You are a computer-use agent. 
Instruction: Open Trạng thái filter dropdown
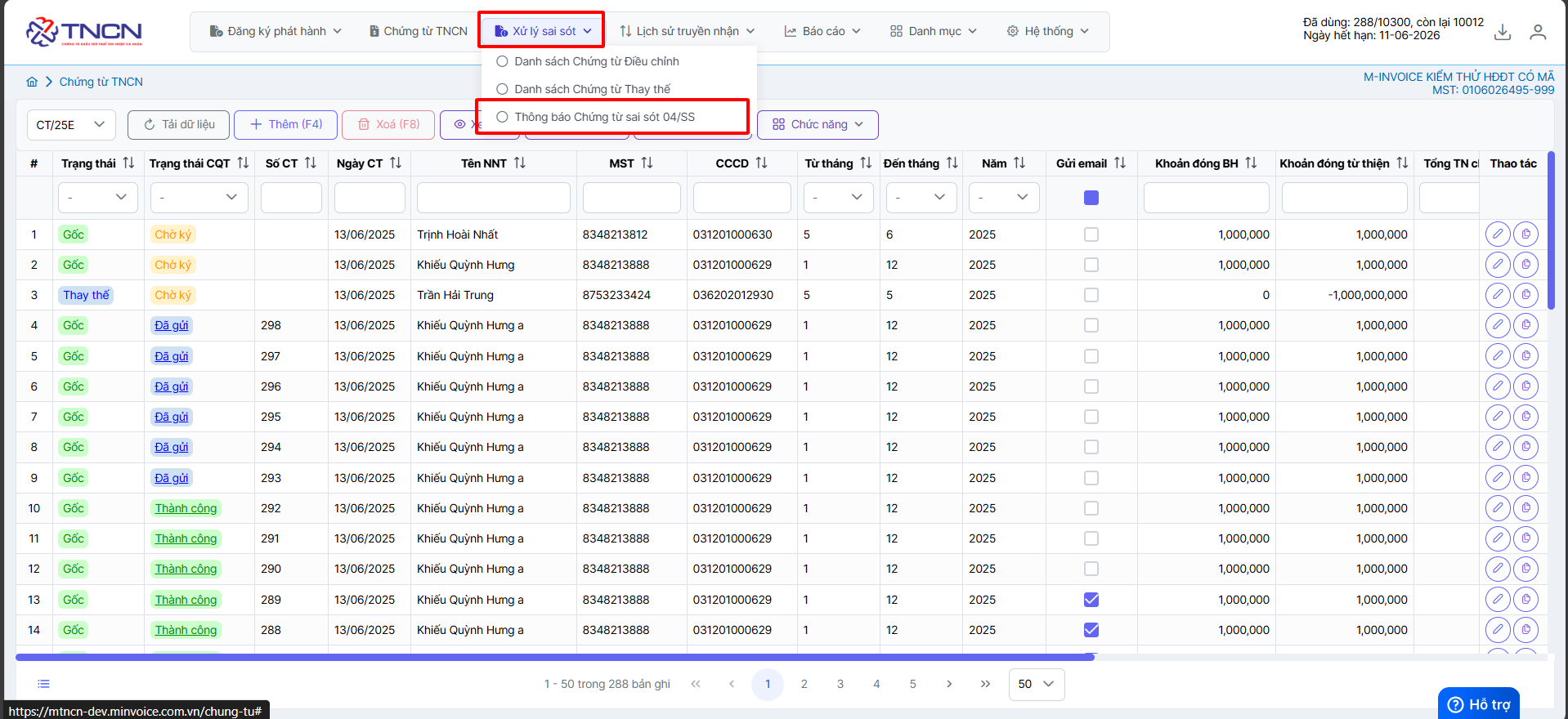[x=98, y=198]
